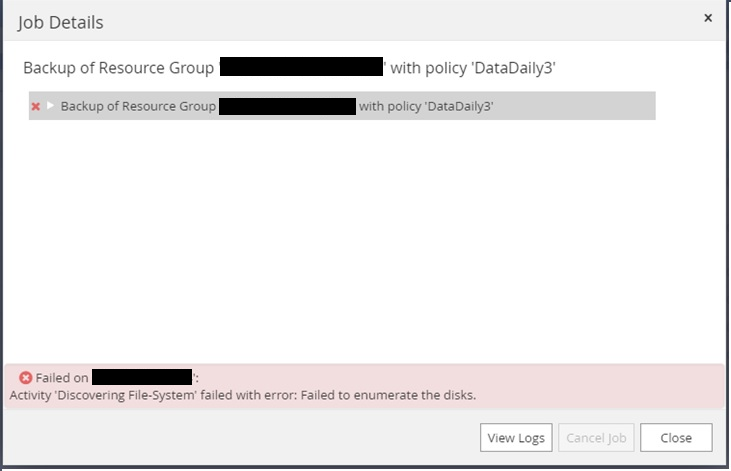Click the redacted resource group name in heading
Viewport: 731px width, 471px height.
coord(301,68)
